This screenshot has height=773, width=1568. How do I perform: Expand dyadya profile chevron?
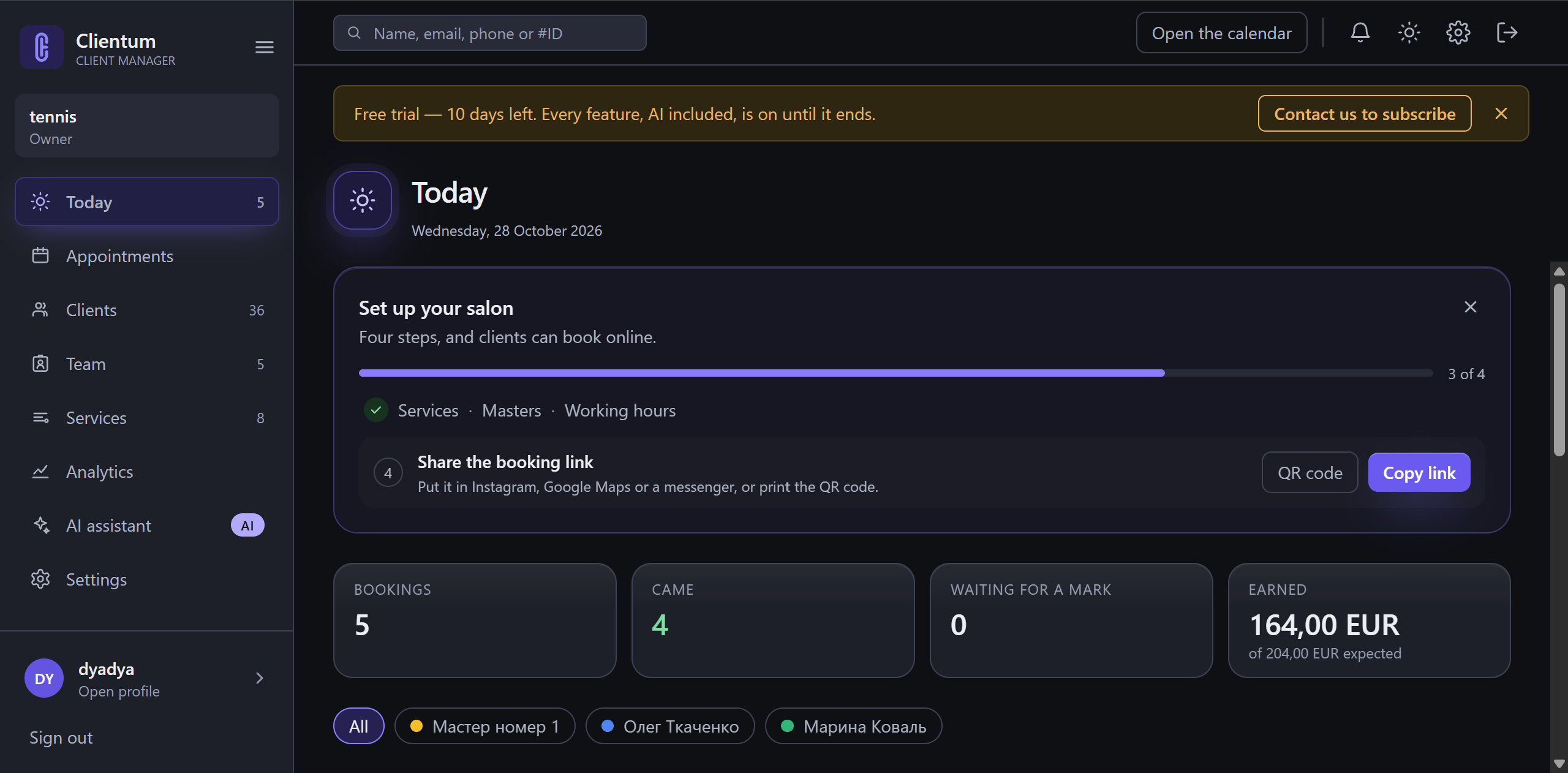tap(259, 678)
